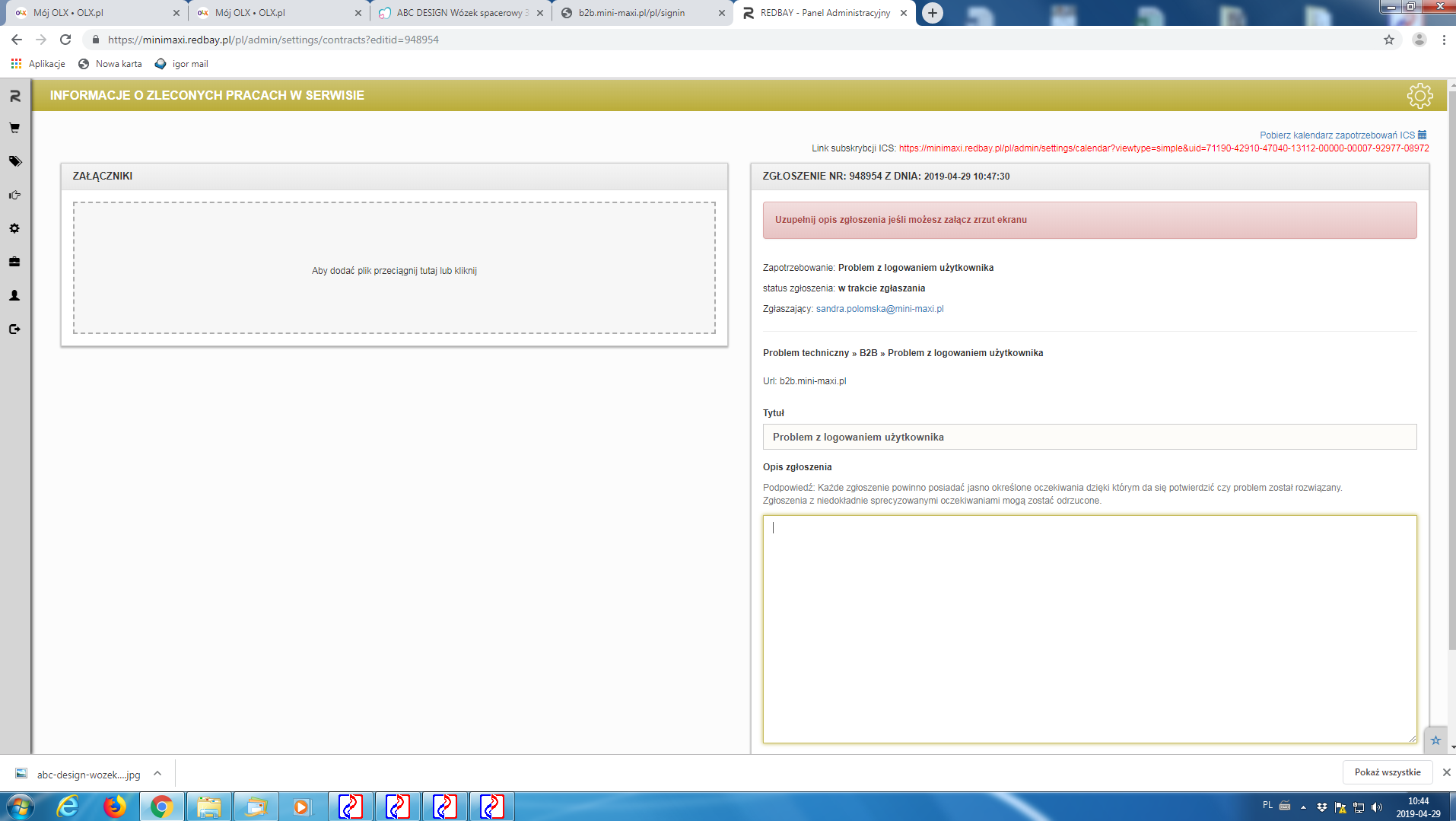1456x821 pixels.
Task: Click the Tytuł input field
Action: pos(1089,437)
